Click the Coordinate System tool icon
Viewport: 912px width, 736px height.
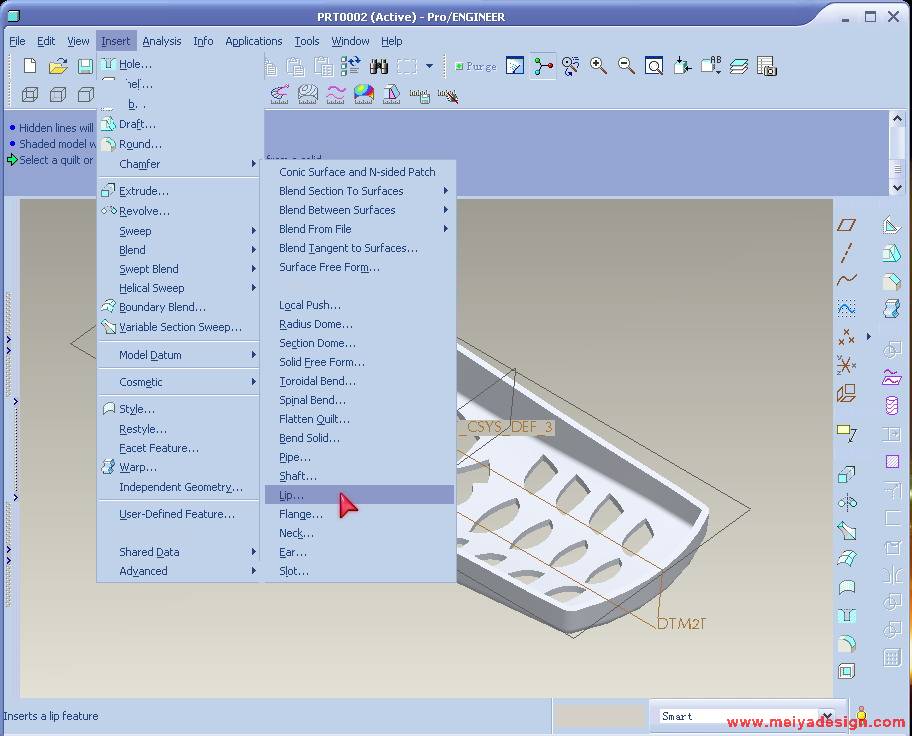(847, 365)
